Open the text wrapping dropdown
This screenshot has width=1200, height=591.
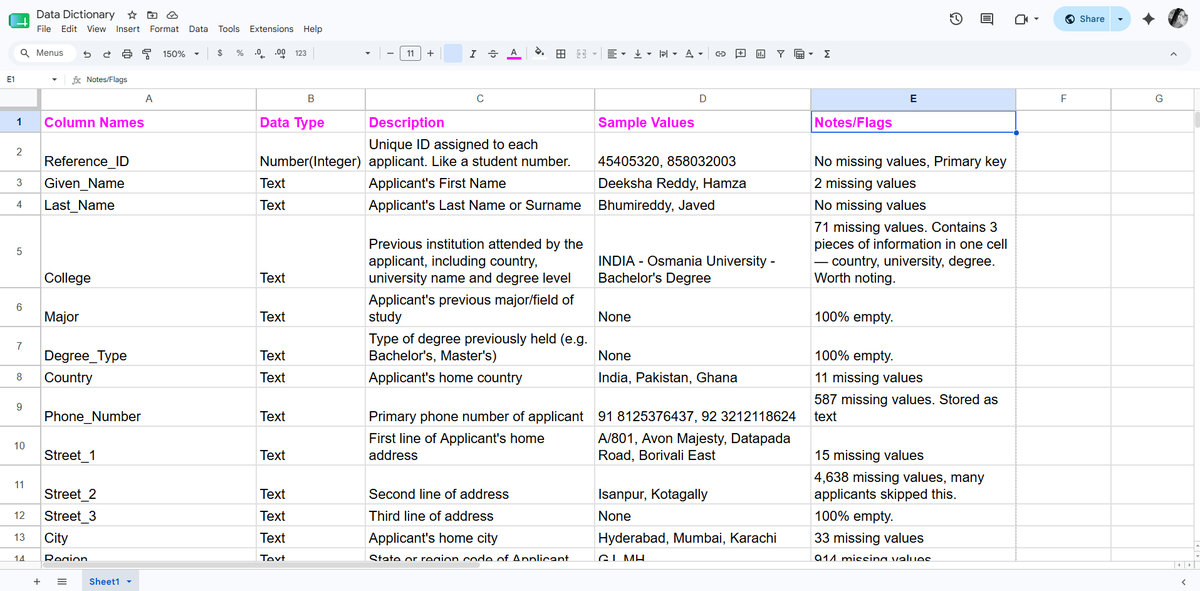tap(668, 54)
